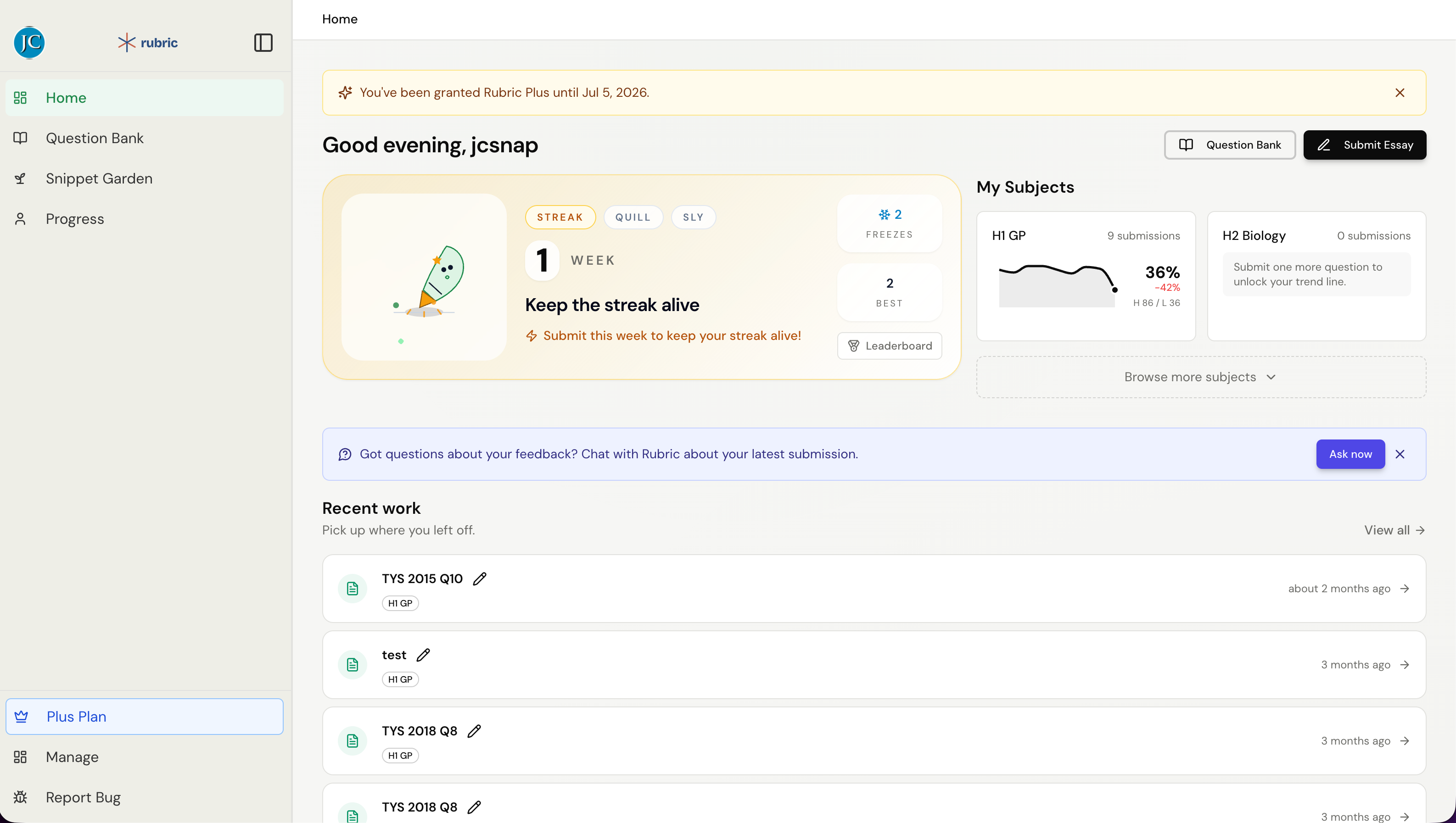Click the View all link
This screenshot has width=1456, height=823.
click(x=1394, y=530)
